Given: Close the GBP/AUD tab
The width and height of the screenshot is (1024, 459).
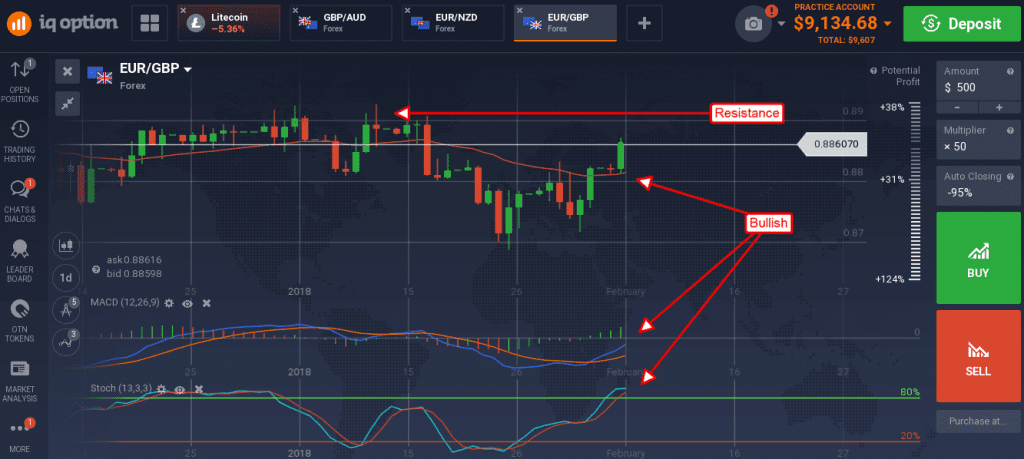Looking at the screenshot, I should tap(296, 10).
